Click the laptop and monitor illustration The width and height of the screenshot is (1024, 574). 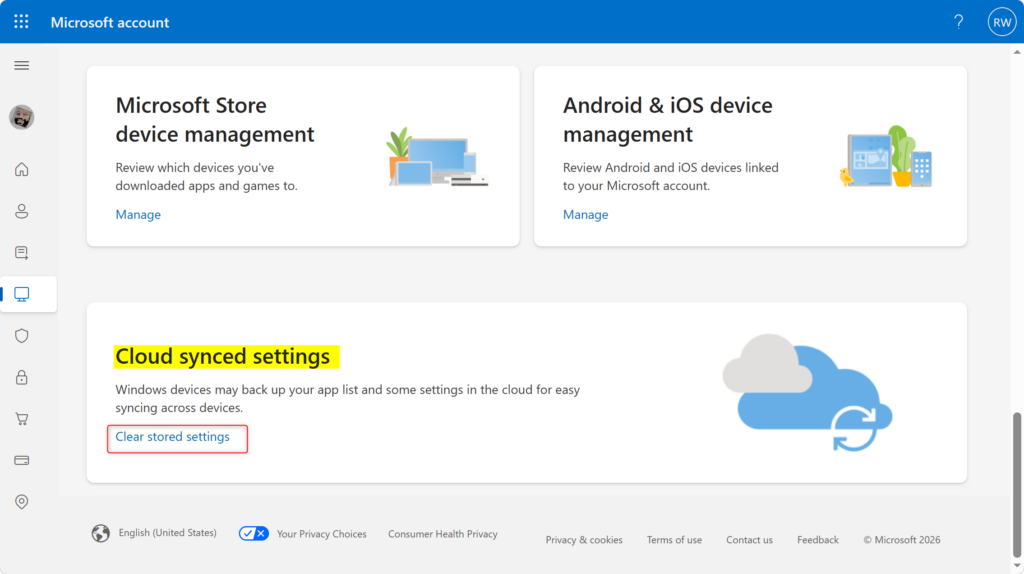click(437, 157)
